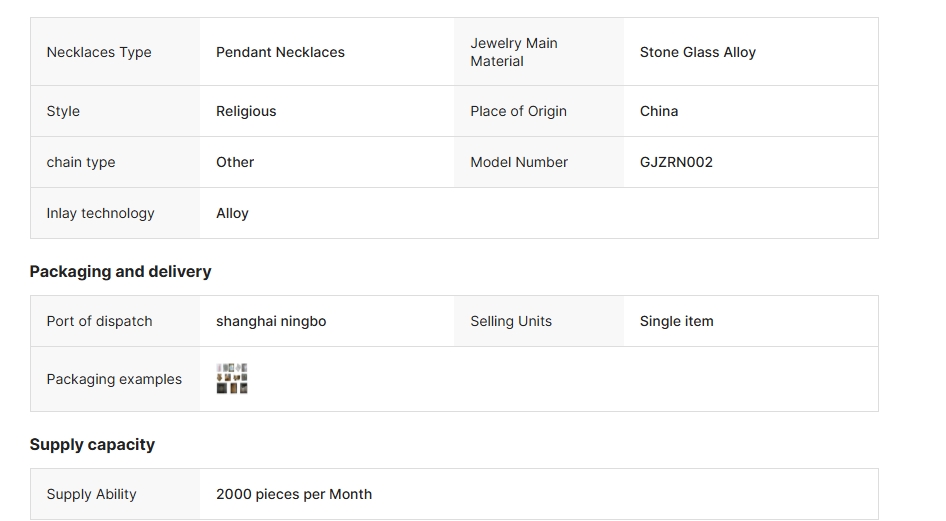
Task: Click the Port of dispatch label
Action: [99, 321]
